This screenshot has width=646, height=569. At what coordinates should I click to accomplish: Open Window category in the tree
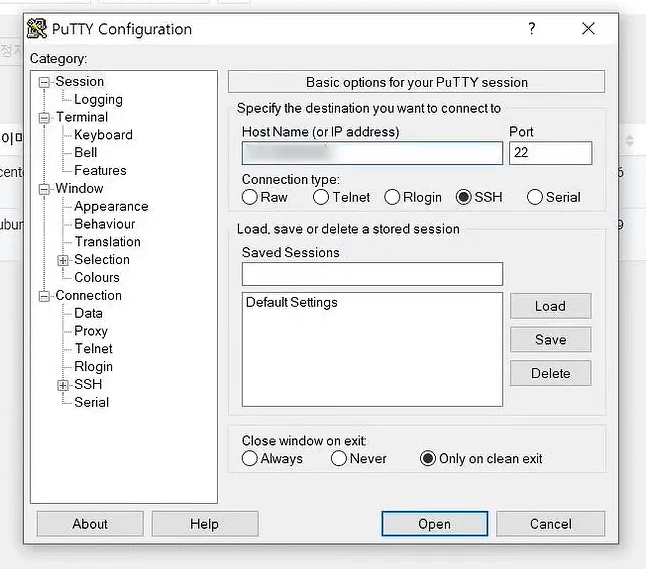(80, 188)
